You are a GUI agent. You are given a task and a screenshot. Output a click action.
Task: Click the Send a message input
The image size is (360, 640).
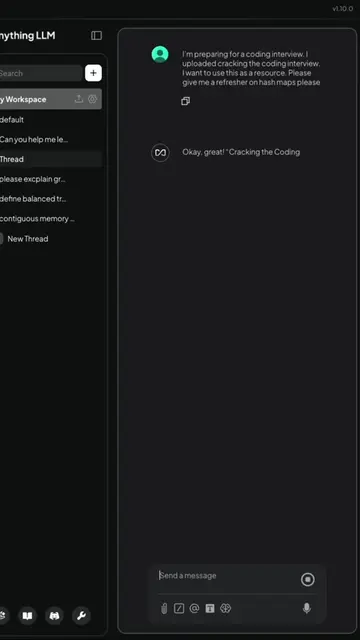click(x=227, y=576)
